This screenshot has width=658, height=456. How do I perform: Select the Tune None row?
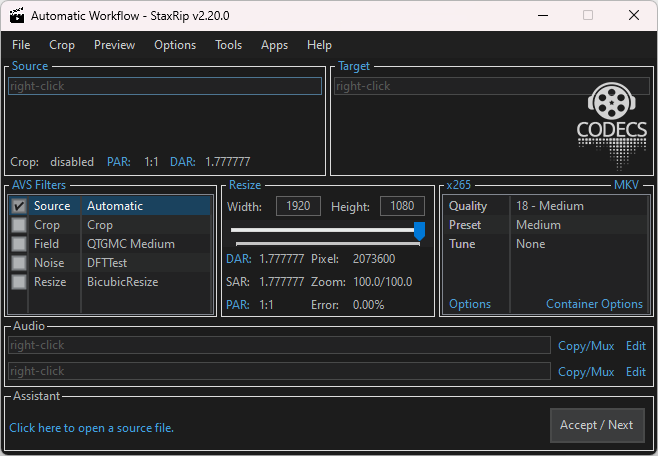click(x=546, y=244)
